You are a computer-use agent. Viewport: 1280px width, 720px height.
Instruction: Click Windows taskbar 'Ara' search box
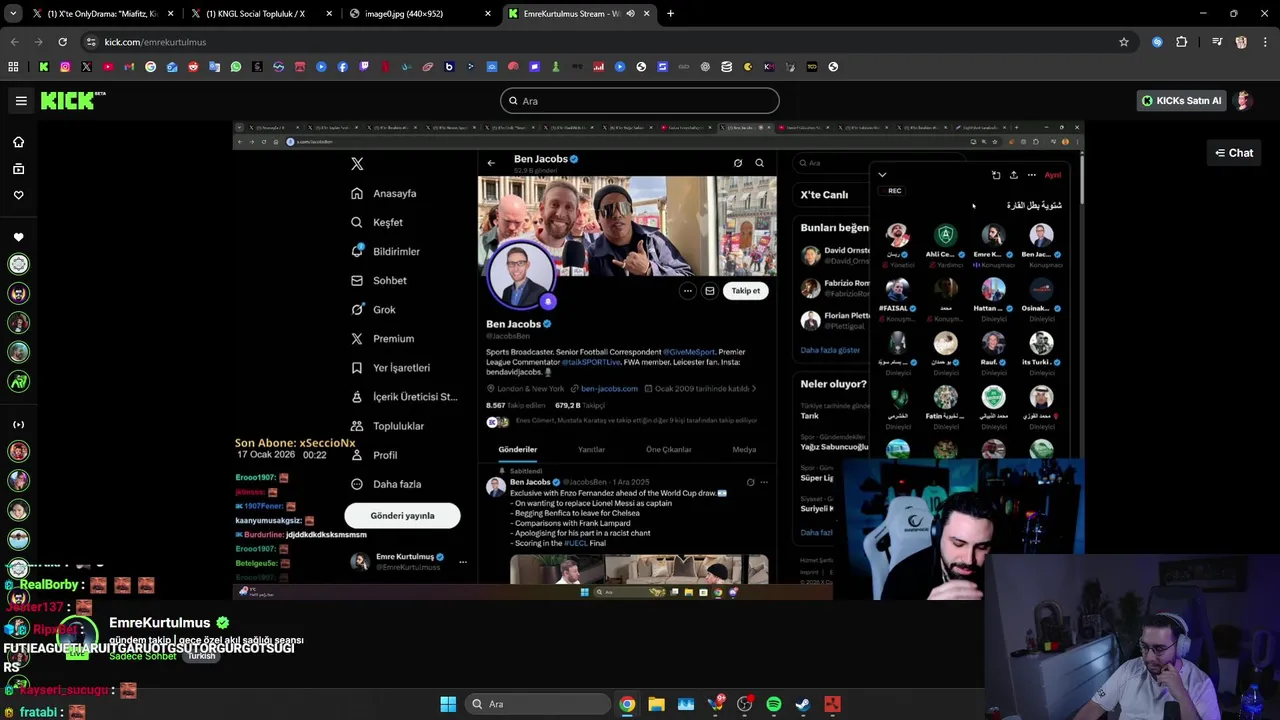coord(538,704)
